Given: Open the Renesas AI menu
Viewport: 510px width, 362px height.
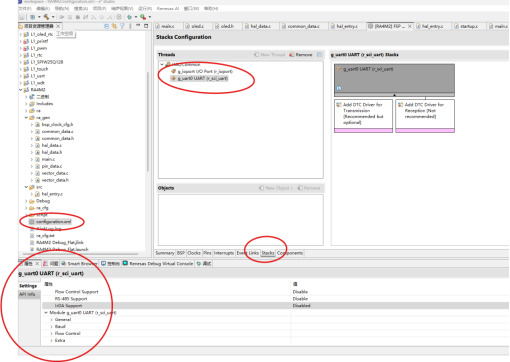Looking at the screenshot, I should click(x=168, y=8).
